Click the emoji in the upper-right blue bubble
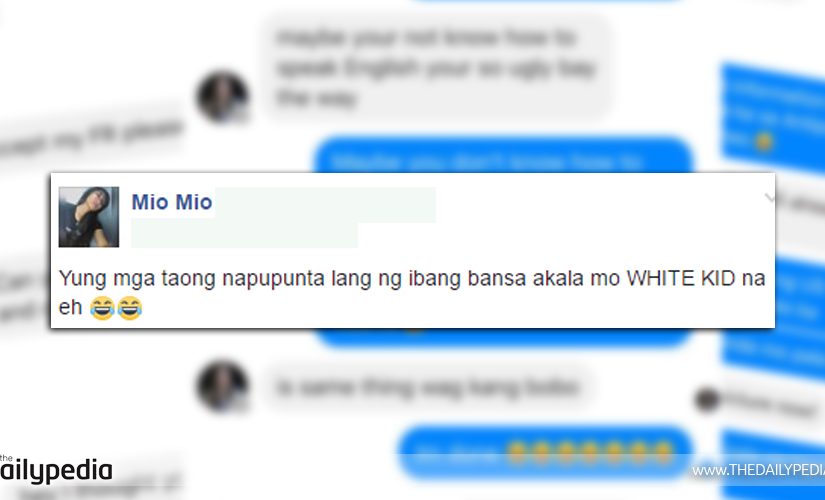 point(763,142)
